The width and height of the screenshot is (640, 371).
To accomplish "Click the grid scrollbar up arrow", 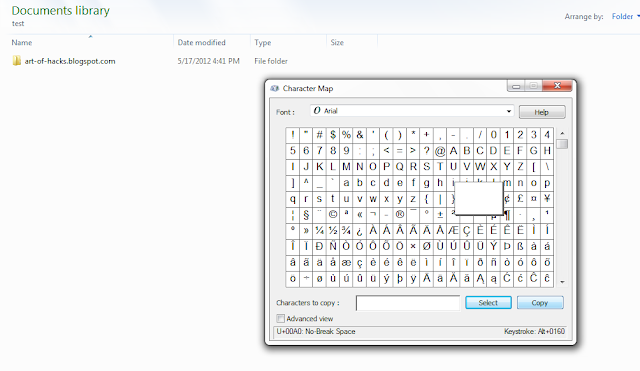I will pos(562,133).
